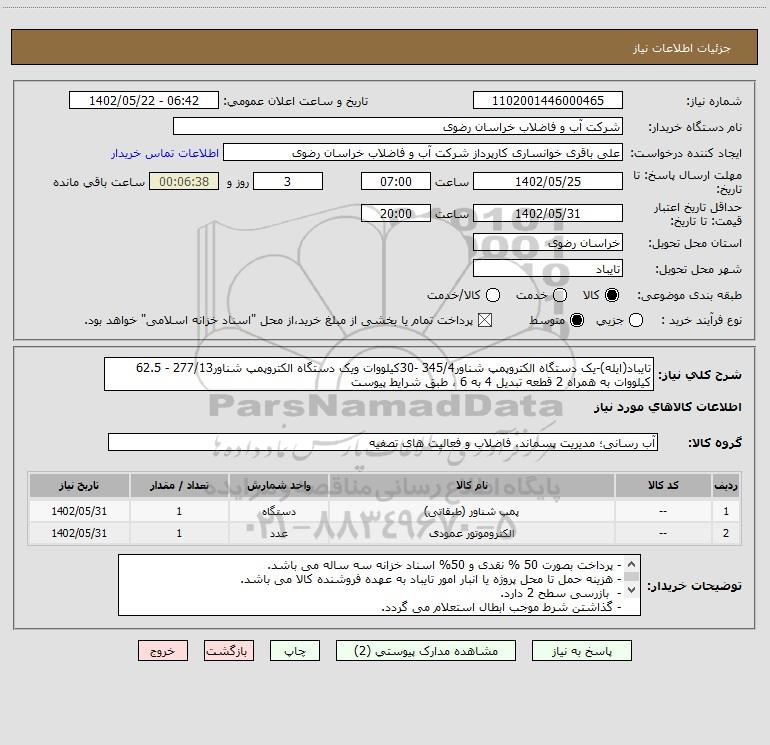Click the خروج exit button
Image resolution: width=770 pixels, height=745 pixels.
point(163,651)
